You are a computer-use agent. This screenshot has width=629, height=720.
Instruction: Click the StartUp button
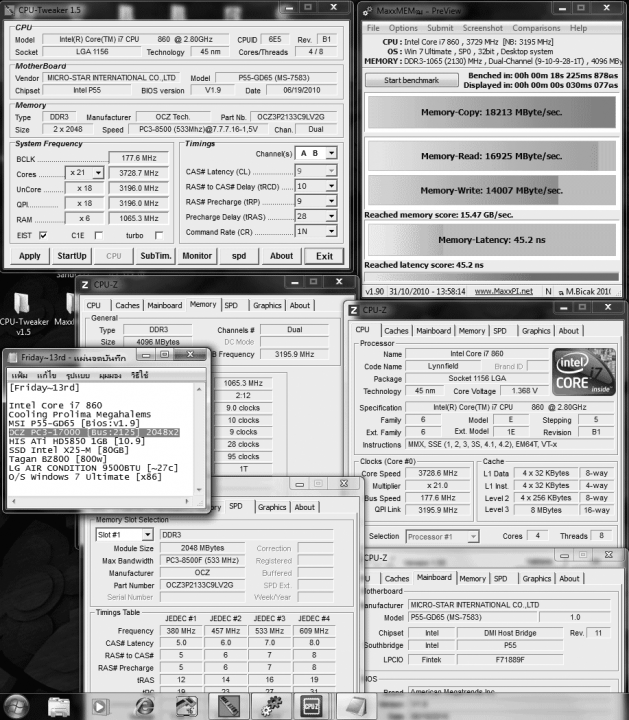click(x=72, y=256)
